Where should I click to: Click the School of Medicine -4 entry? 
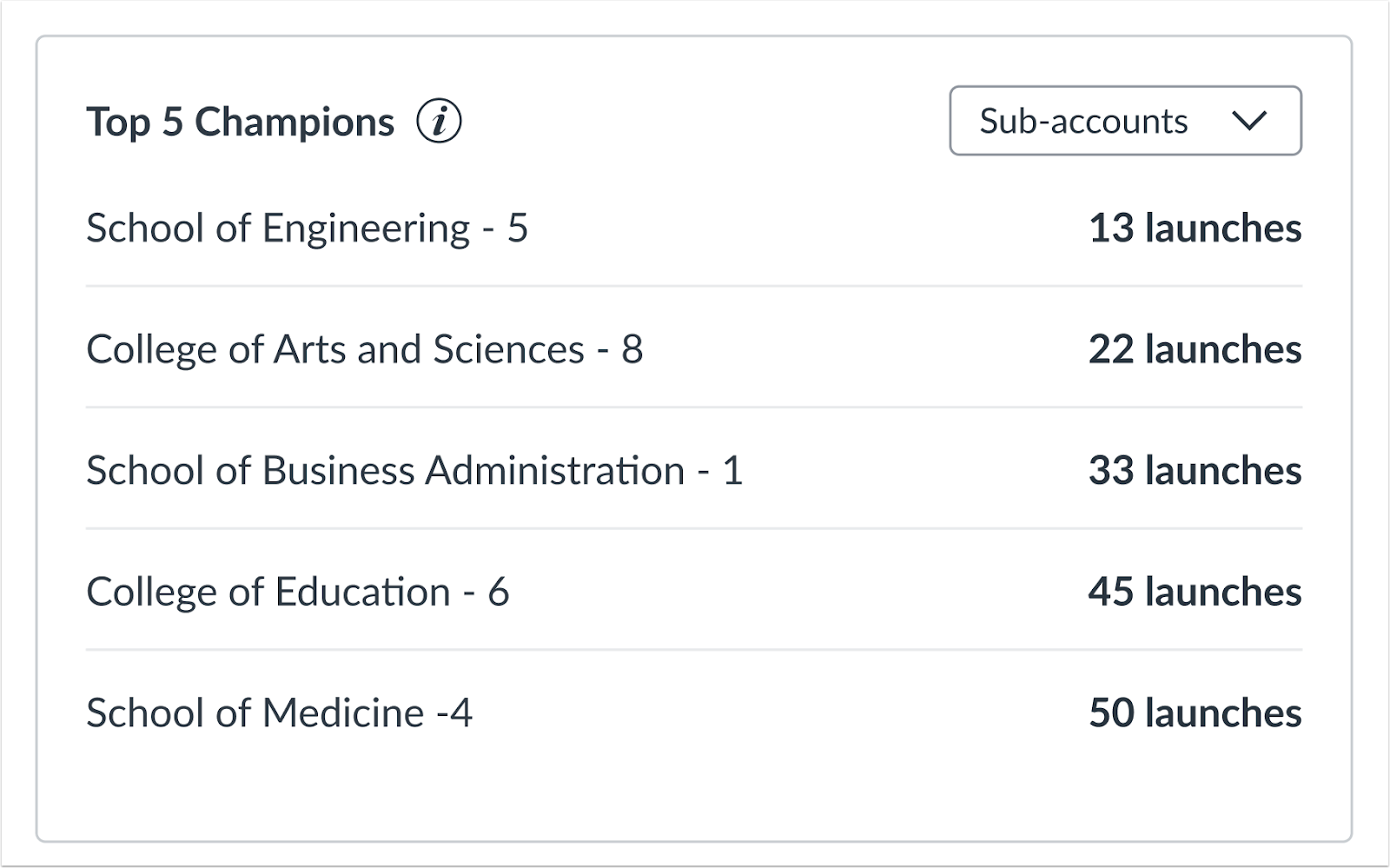[x=279, y=713]
